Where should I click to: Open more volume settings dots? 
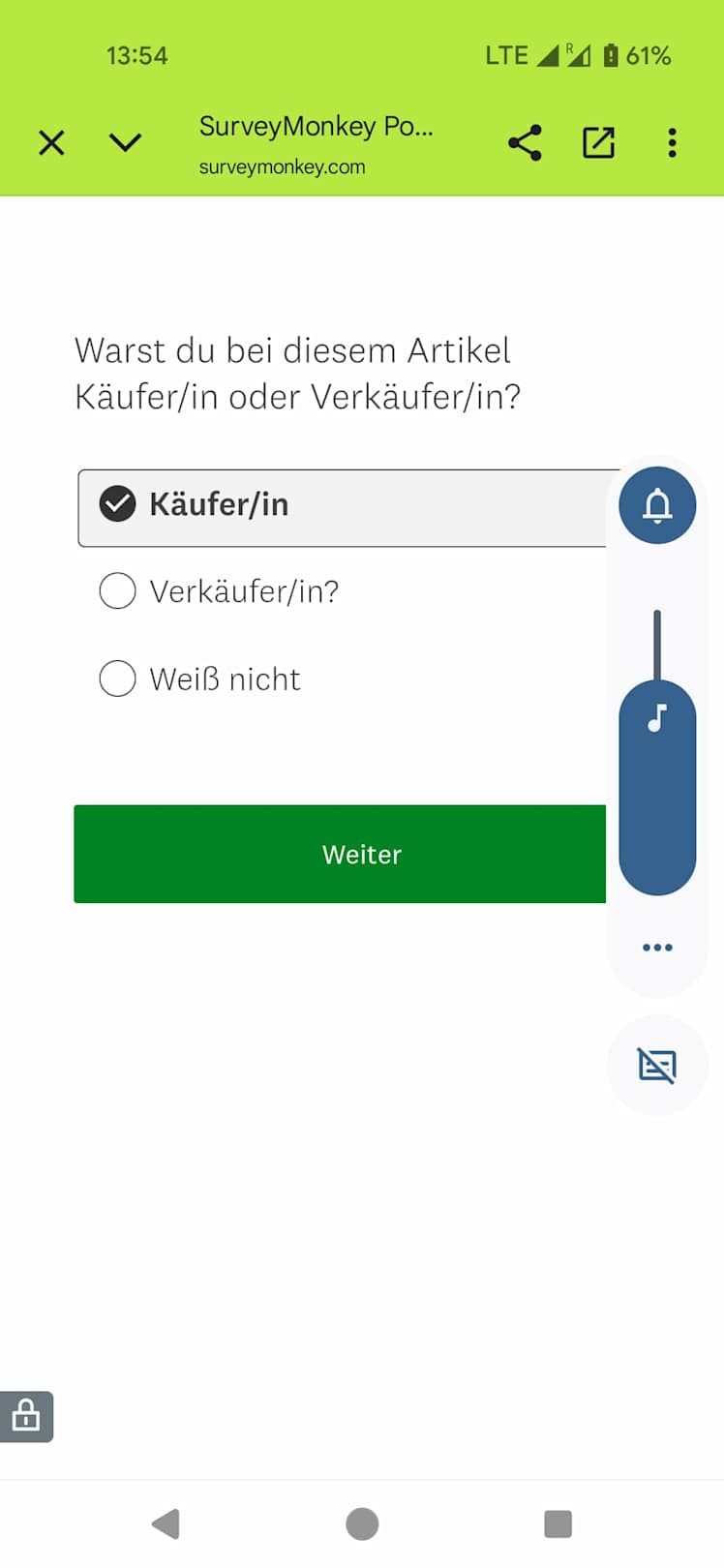click(x=657, y=948)
